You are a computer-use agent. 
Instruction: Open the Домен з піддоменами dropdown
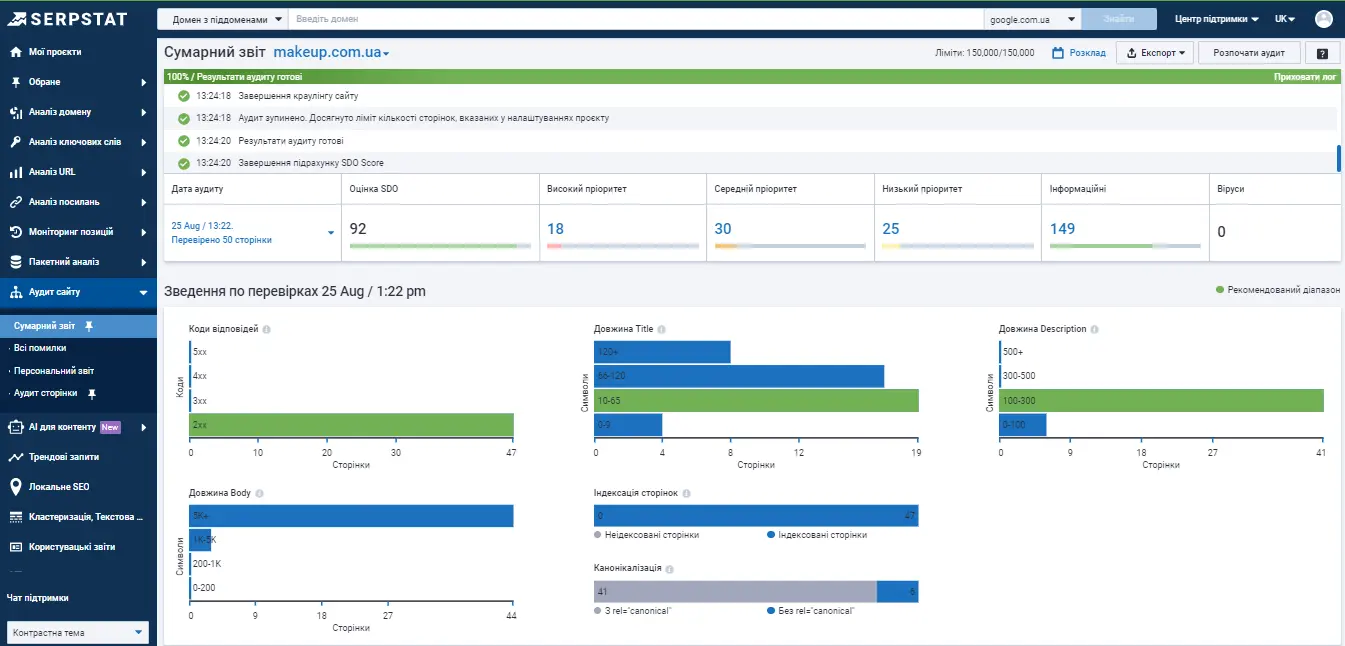tap(223, 19)
